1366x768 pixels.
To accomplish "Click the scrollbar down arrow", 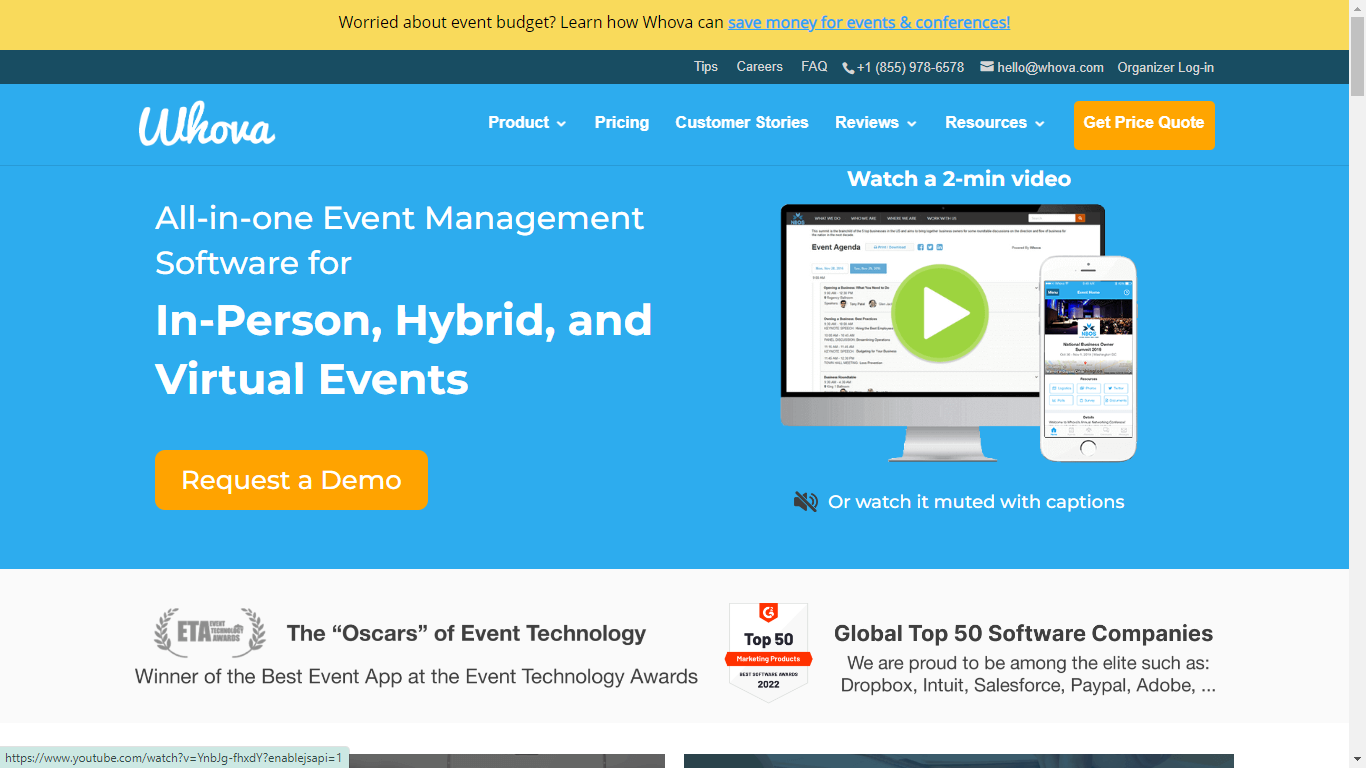I will (x=1357, y=759).
